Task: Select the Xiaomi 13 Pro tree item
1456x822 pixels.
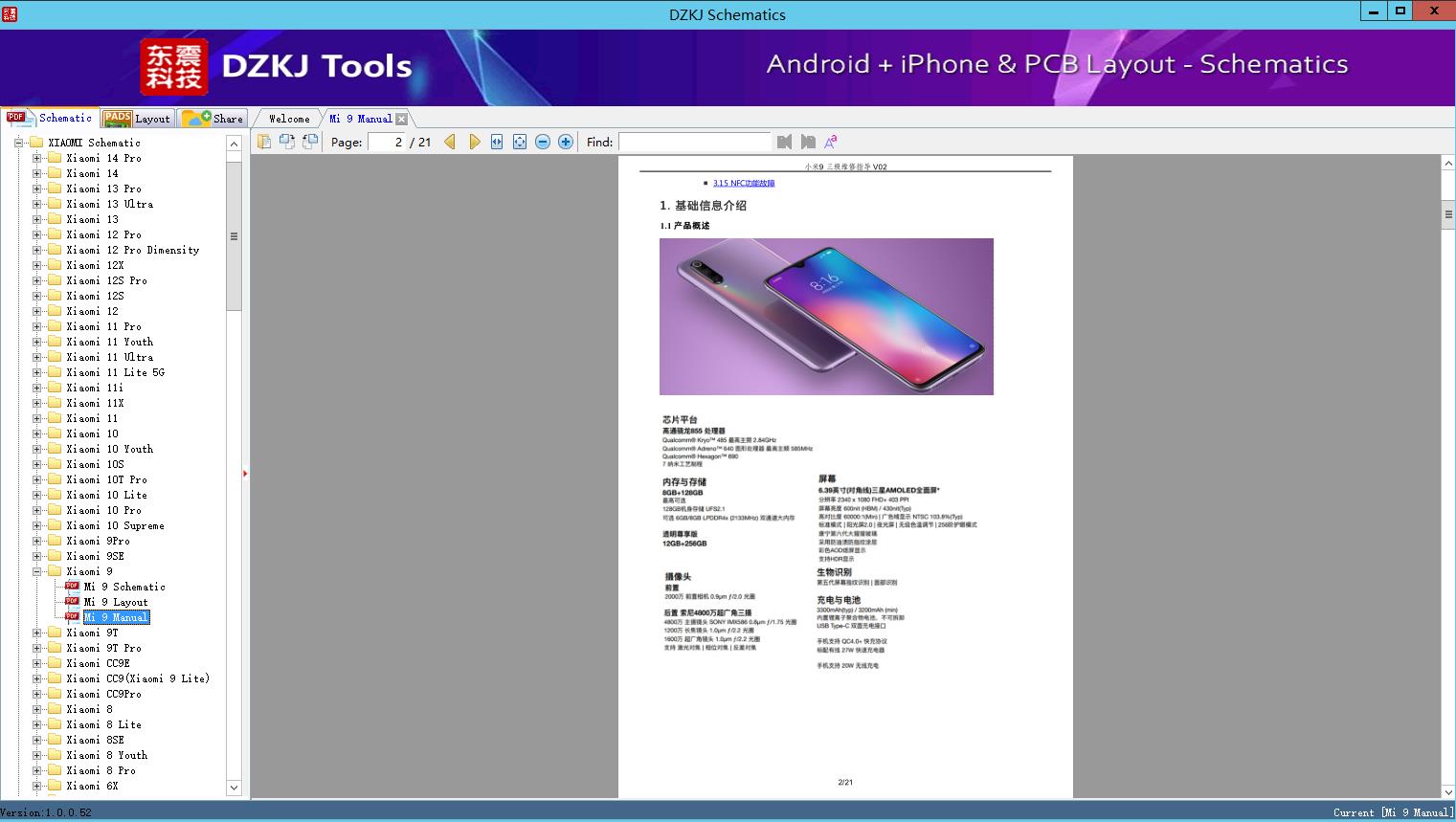Action: (x=104, y=189)
